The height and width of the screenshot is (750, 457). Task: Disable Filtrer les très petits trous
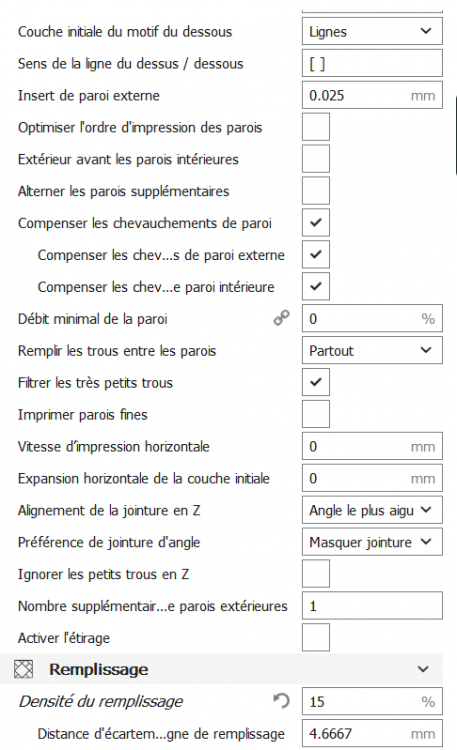(316, 382)
